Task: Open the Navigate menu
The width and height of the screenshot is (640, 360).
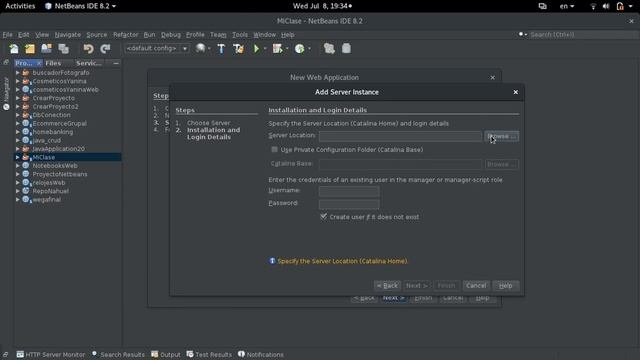Action: click(67, 35)
